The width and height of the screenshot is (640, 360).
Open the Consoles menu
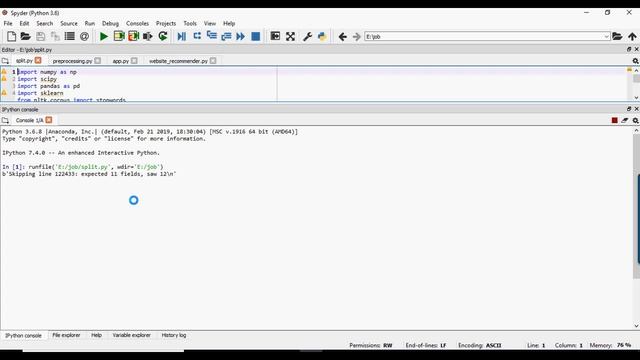pyautogui.click(x=137, y=24)
